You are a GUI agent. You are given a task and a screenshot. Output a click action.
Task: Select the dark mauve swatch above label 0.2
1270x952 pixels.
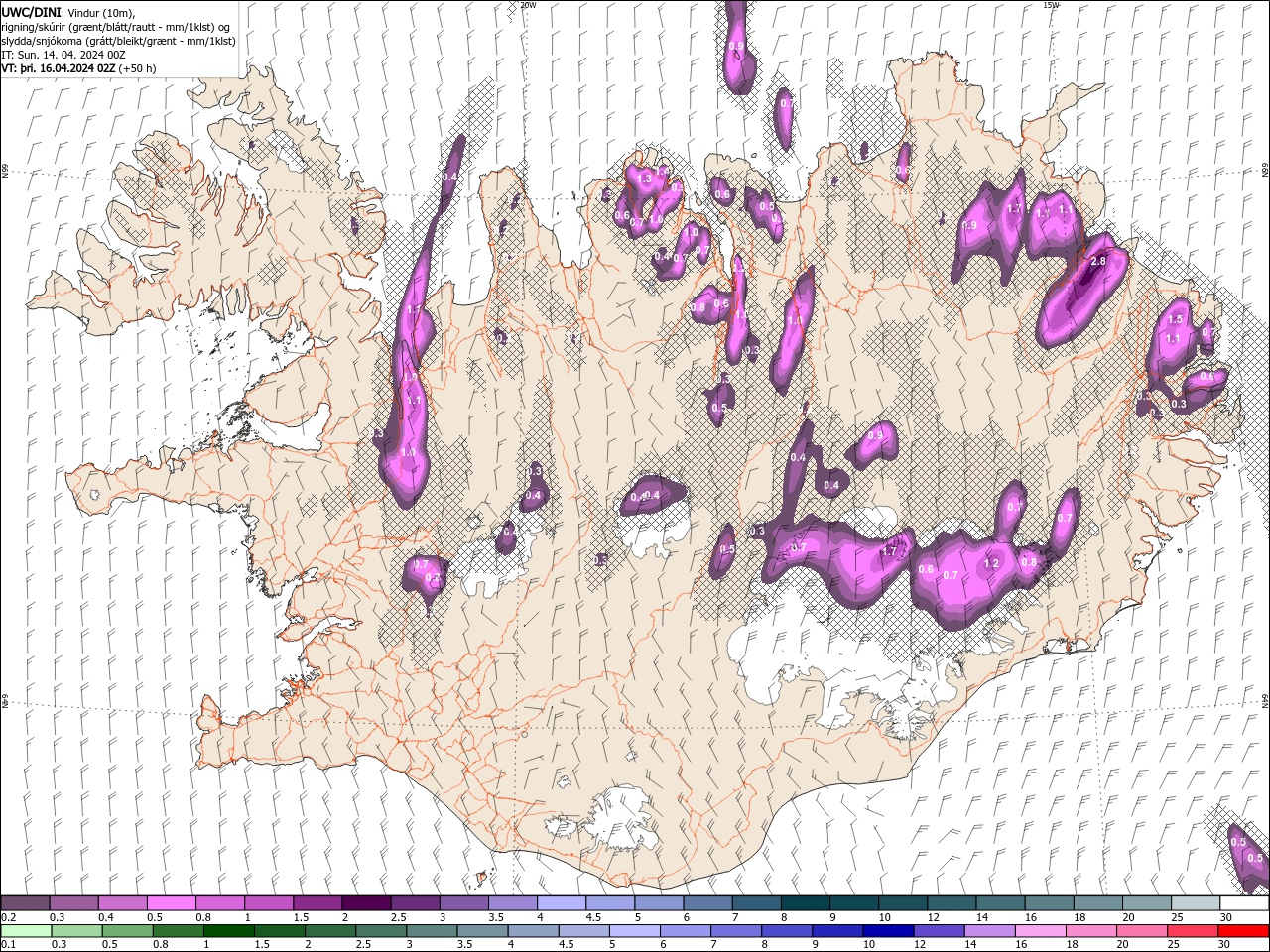[25, 903]
